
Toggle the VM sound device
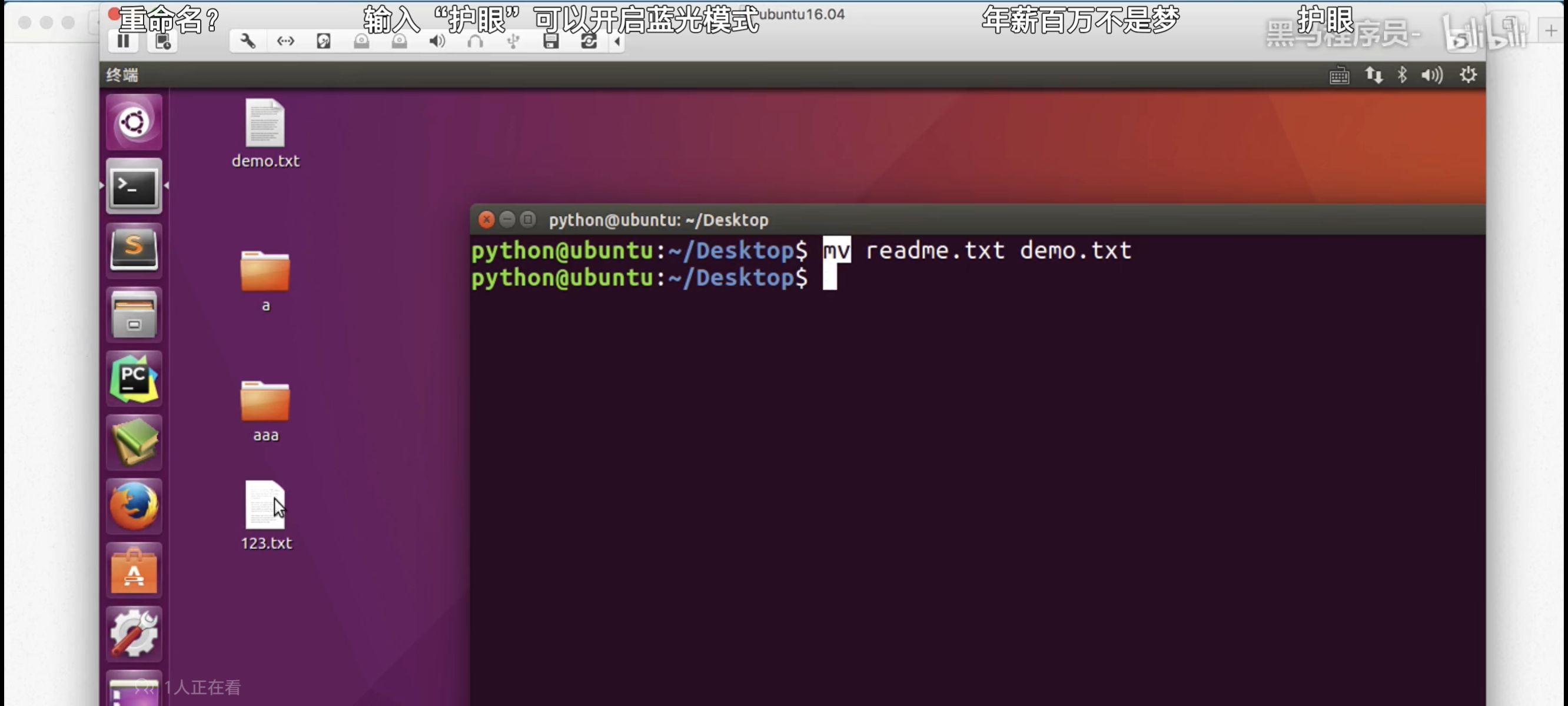437,41
